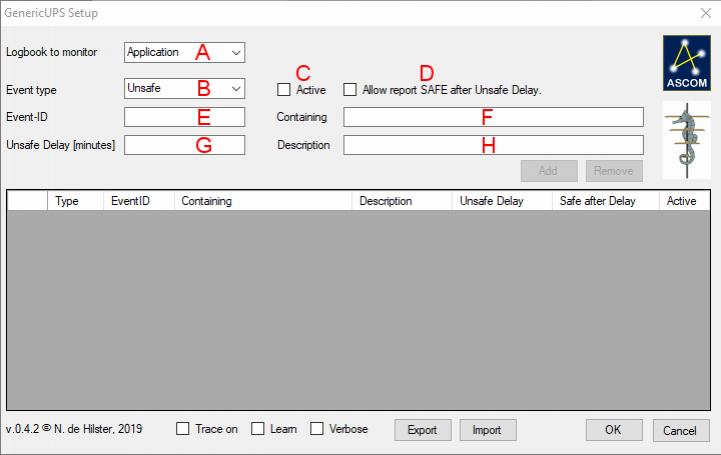This screenshot has height=455, width=721.
Task: Click the ASCOM logo icon
Action: 685,63
